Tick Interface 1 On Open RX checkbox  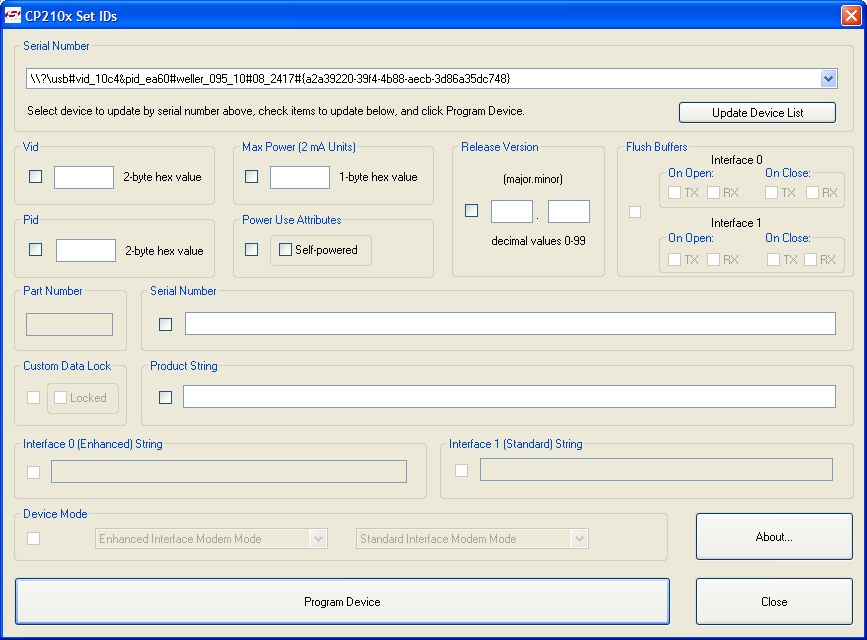[714, 259]
